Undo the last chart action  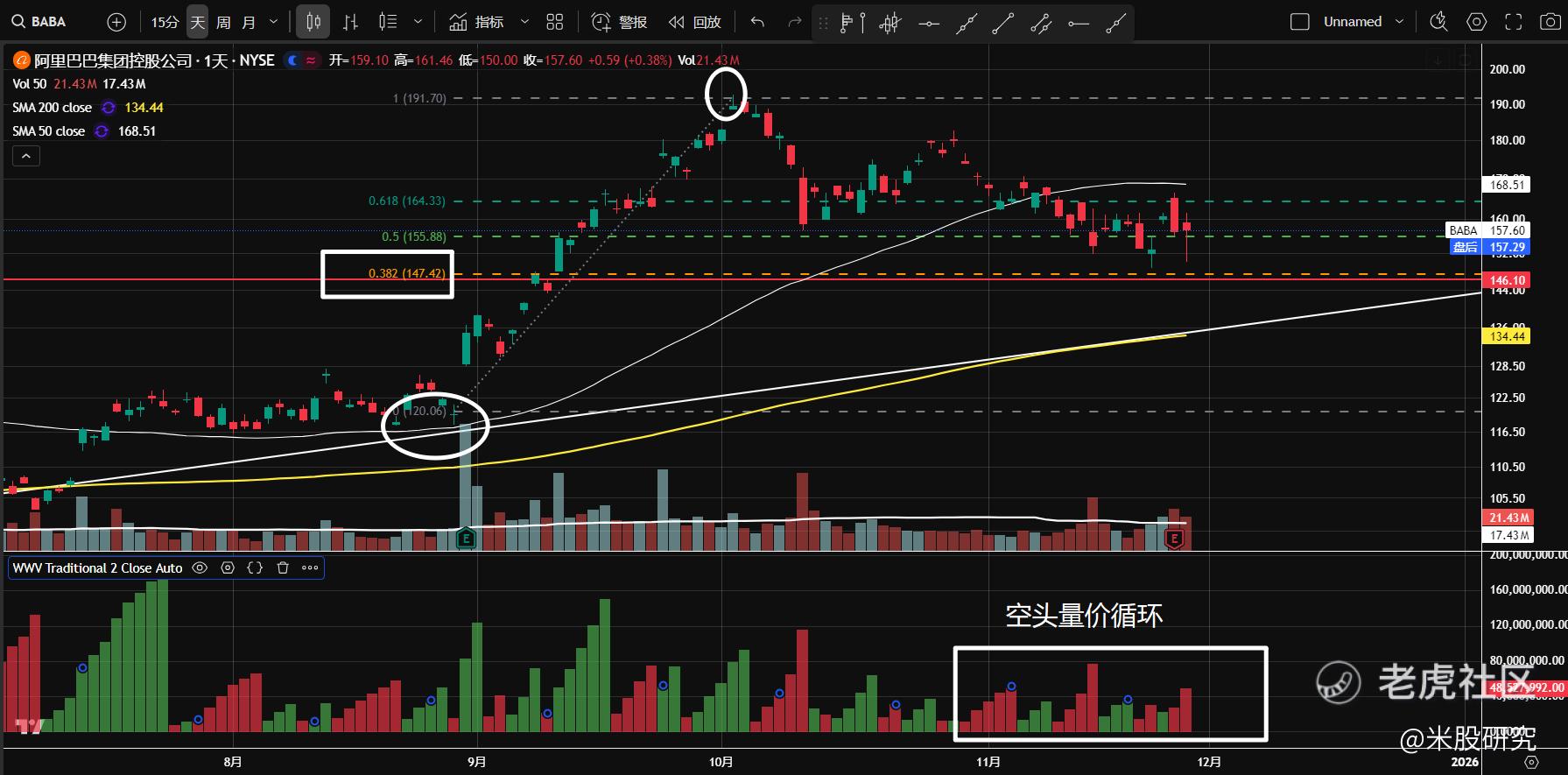coord(757,22)
